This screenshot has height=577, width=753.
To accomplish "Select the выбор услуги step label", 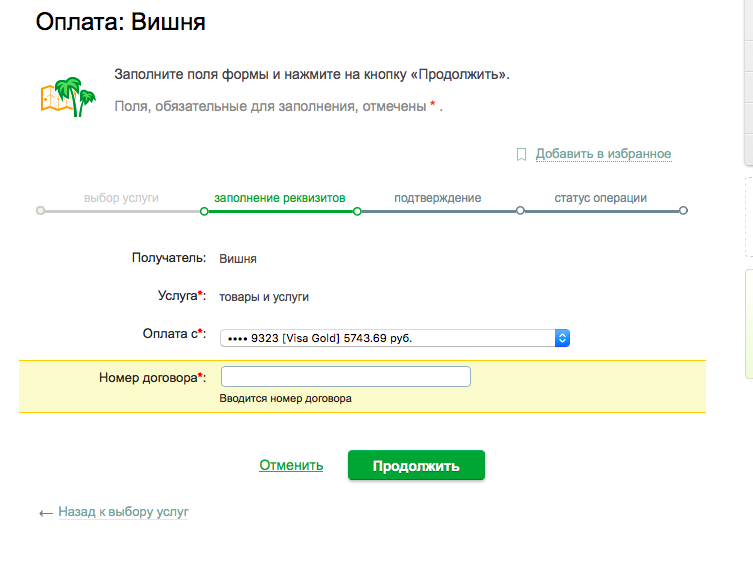I will (121, 198).
